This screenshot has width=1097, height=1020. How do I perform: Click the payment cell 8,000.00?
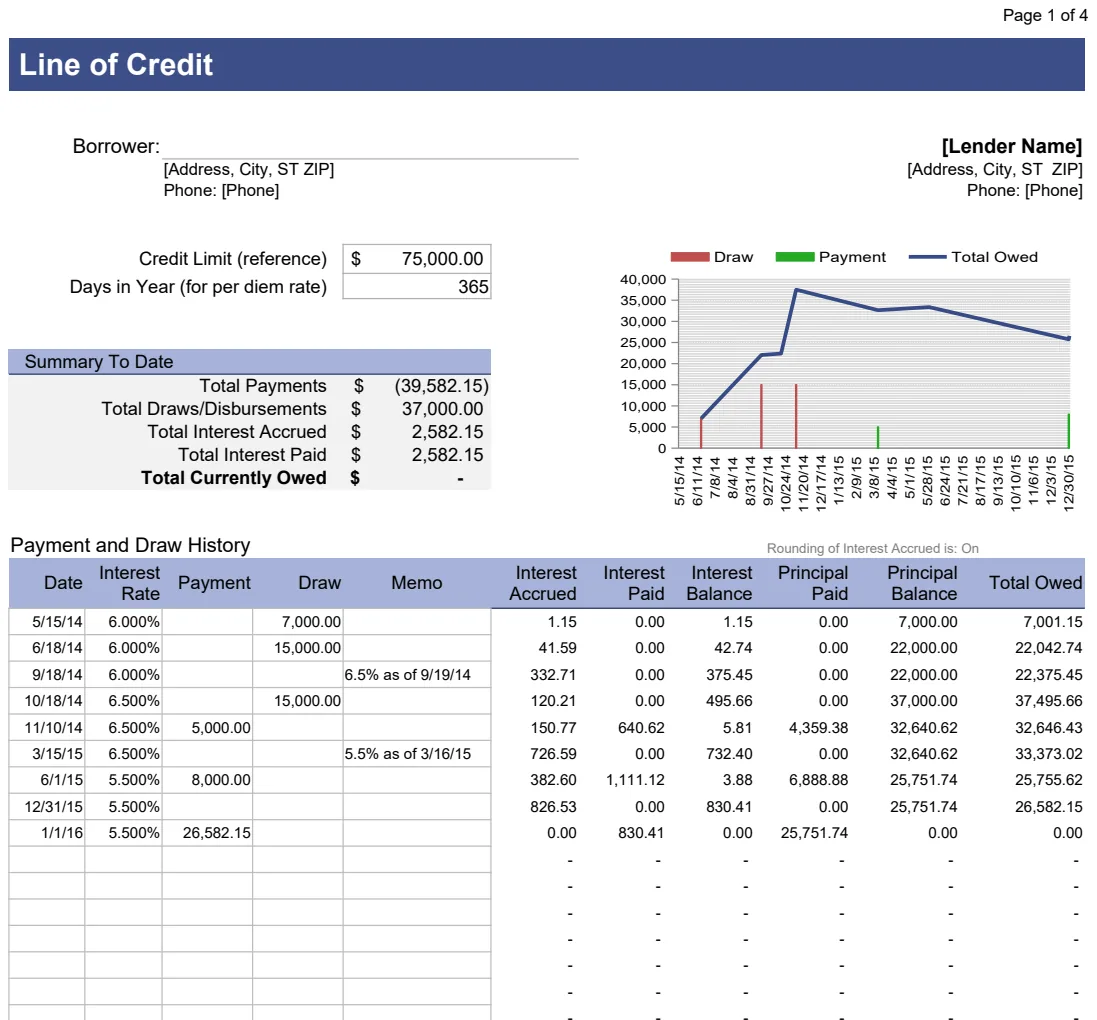(207, 780)
